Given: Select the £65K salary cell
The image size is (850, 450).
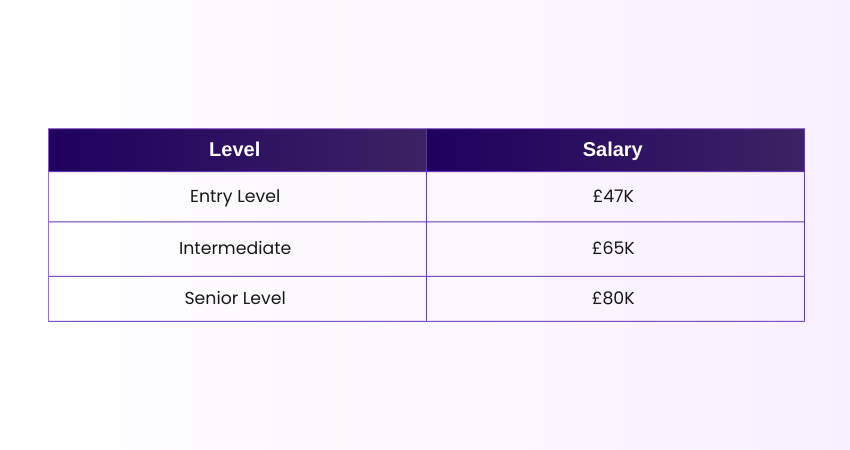Looking at the screenshot, I should [613, 248].
